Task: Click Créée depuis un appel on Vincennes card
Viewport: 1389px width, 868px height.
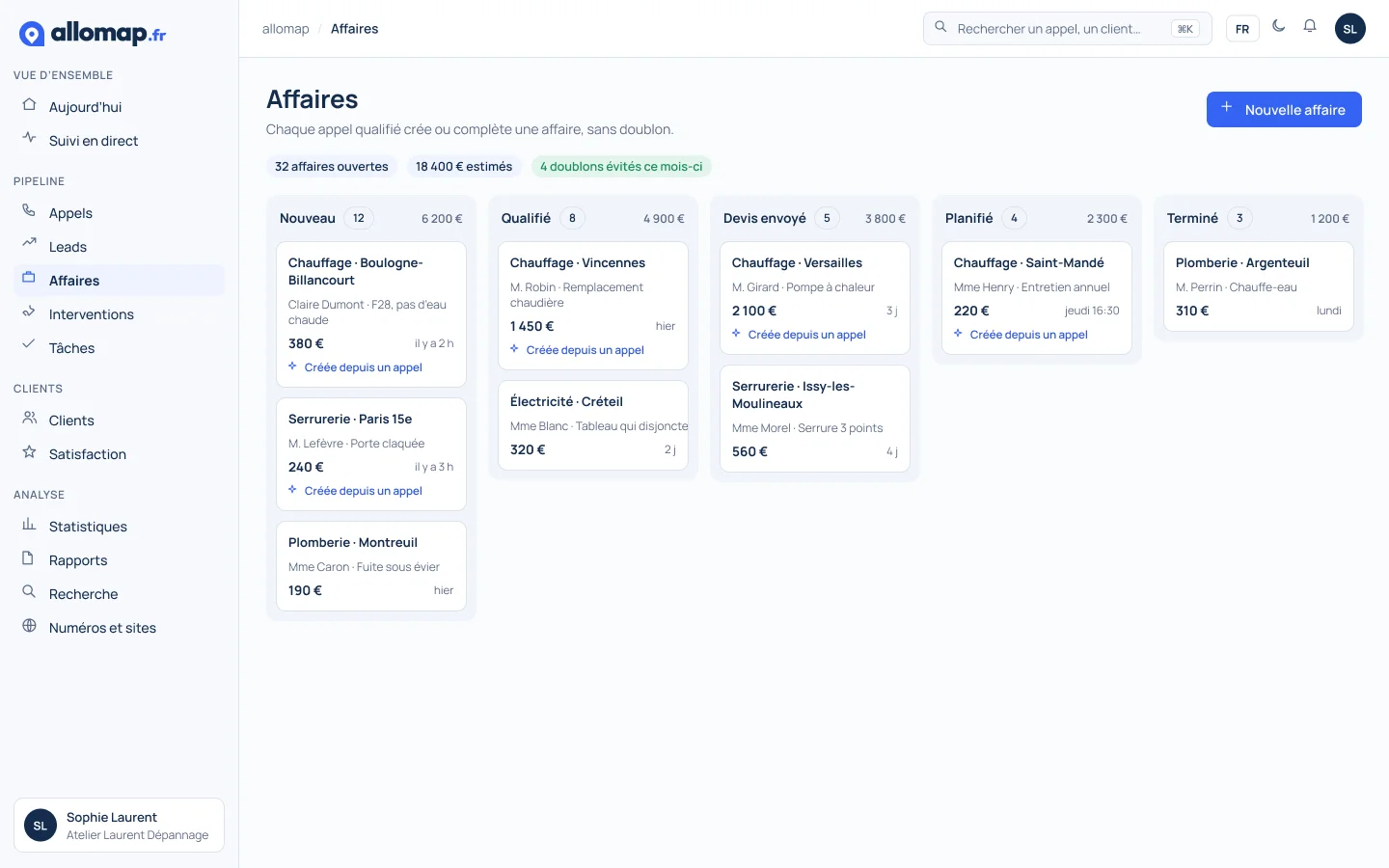Action: click(x=578, y=350)
